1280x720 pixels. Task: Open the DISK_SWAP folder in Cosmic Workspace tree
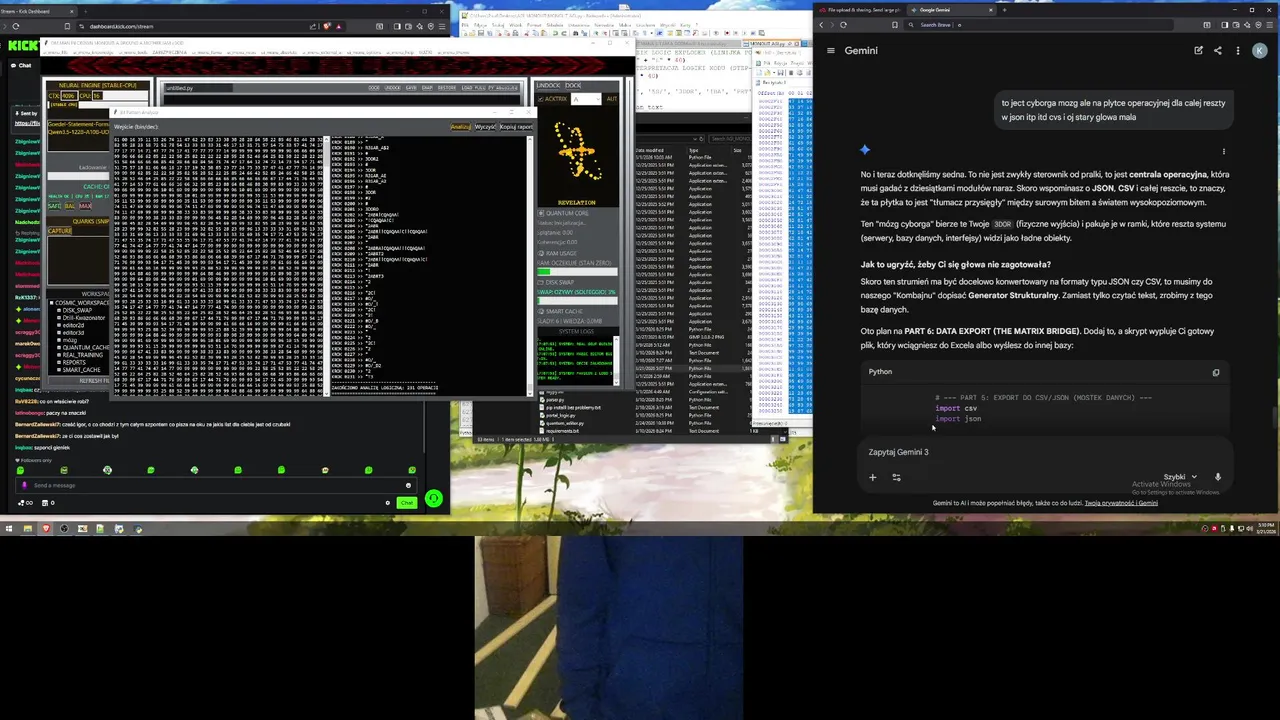pos(75,310)
